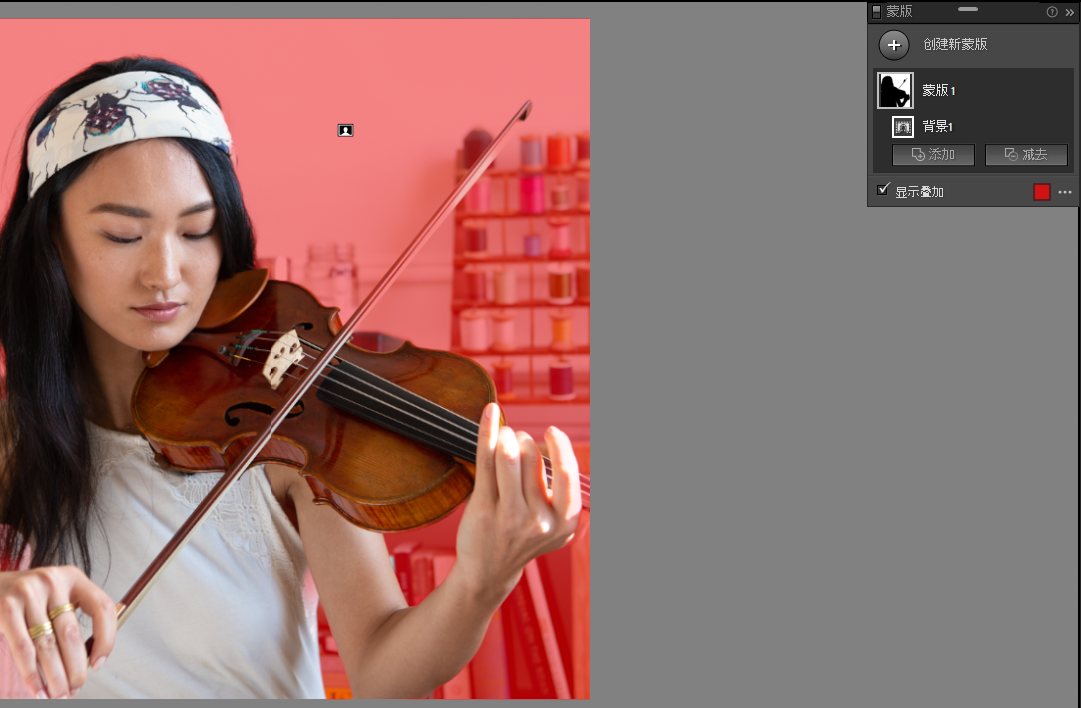Click the 蒙版 panel title text
The image size is (1081, 708).
(x=899, y=12)
